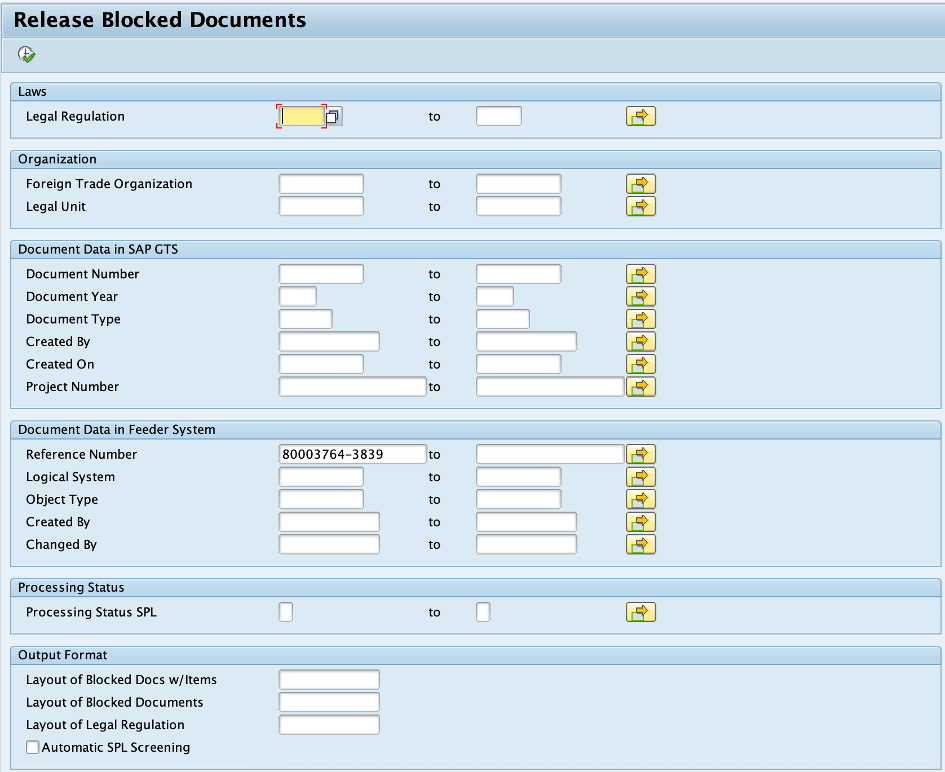Click the Legal Unit from field
This screenshot has width=945, height=772.
click(321, 207)
